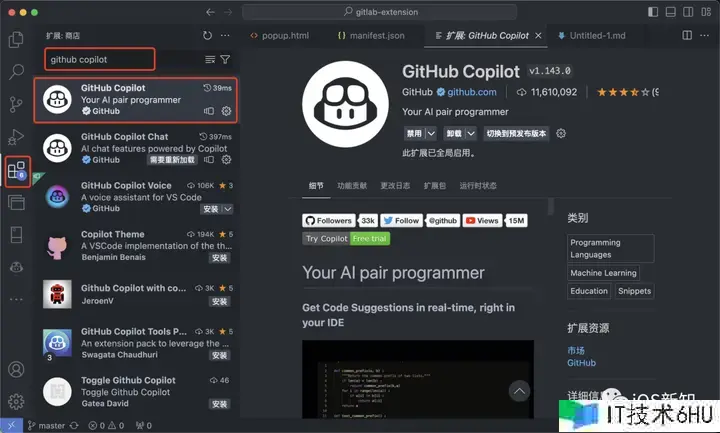Clear extensions search results
Viewport: 720px width, 433px height.
coord(210,60)
